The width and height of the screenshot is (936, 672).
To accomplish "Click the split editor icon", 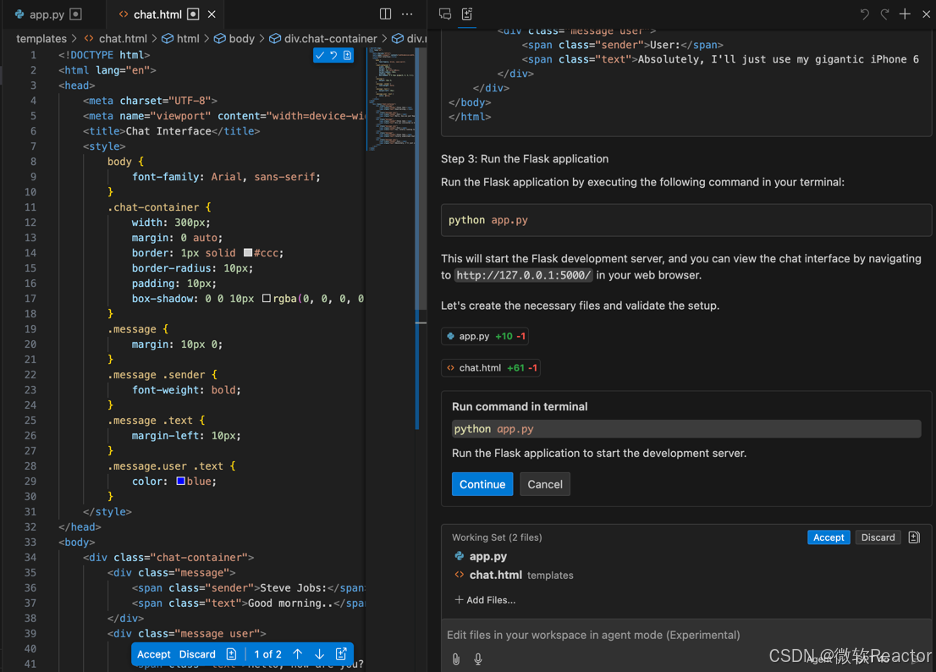I will tap(386, 14).
